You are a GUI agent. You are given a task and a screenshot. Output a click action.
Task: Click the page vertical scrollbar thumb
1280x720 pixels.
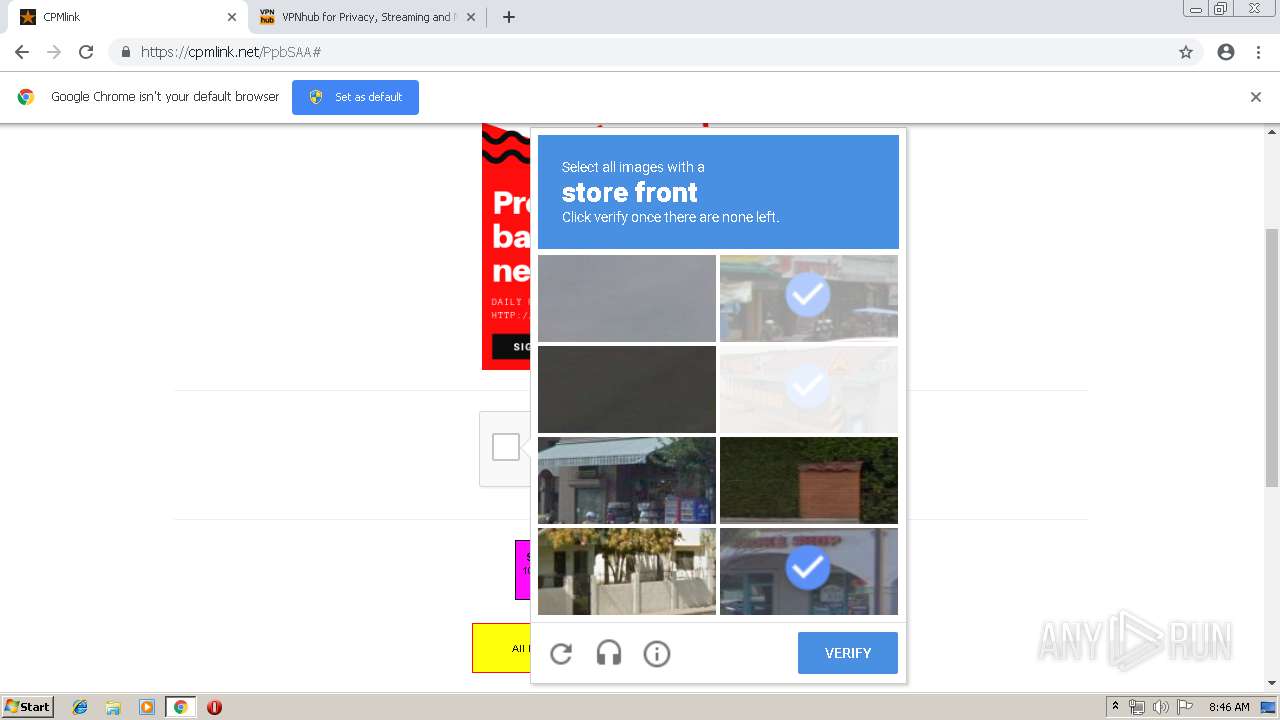(x=1272, y=358)
